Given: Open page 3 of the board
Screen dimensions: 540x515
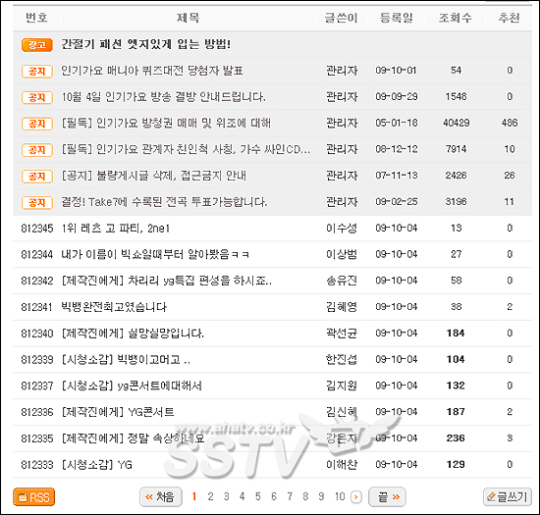Looking at the screenshot, I should 226,496.
